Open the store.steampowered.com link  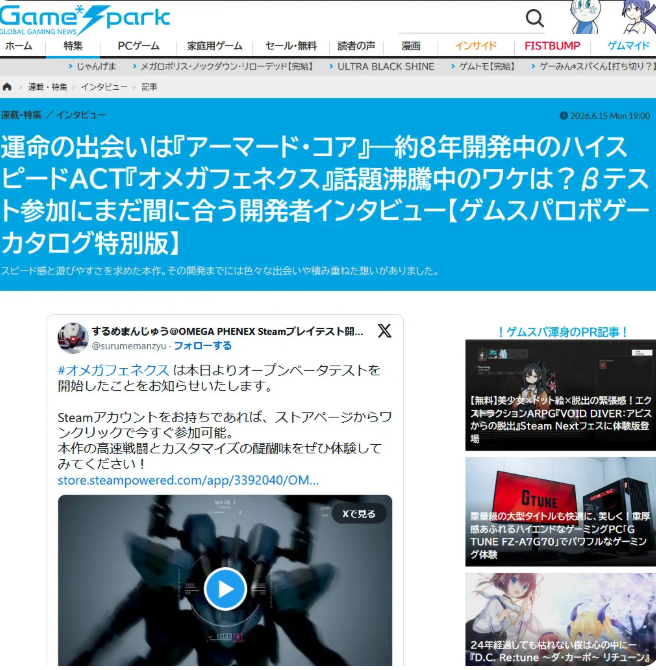188,480
